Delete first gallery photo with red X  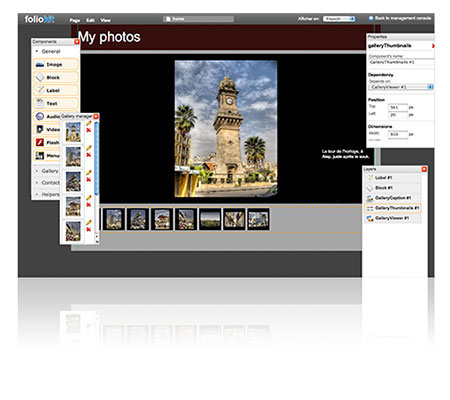click(89, 130)
